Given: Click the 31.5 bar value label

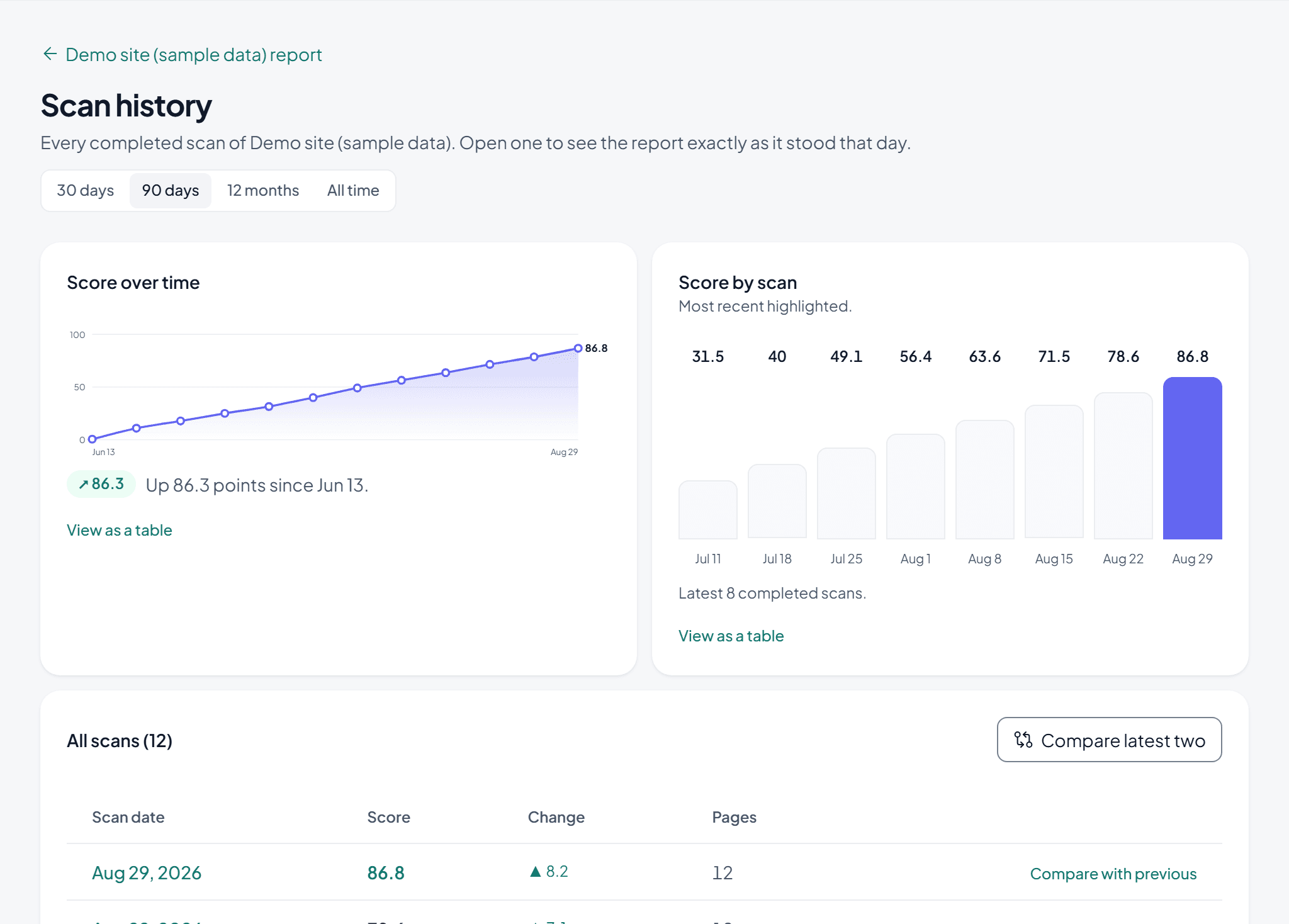Looking at the screenshot, I should point(708,357).
